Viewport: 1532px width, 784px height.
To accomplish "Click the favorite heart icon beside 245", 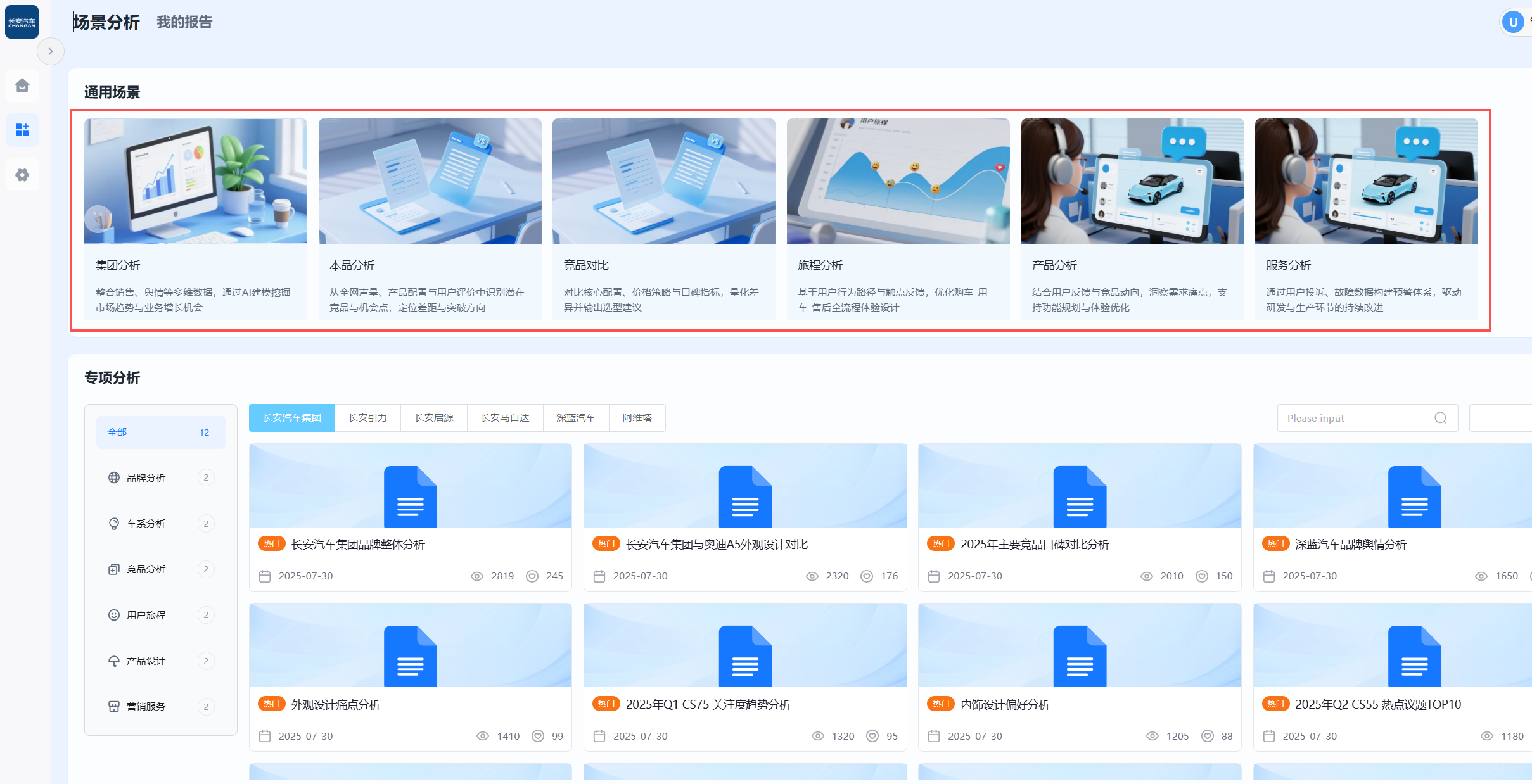I will tap(532, 576).
